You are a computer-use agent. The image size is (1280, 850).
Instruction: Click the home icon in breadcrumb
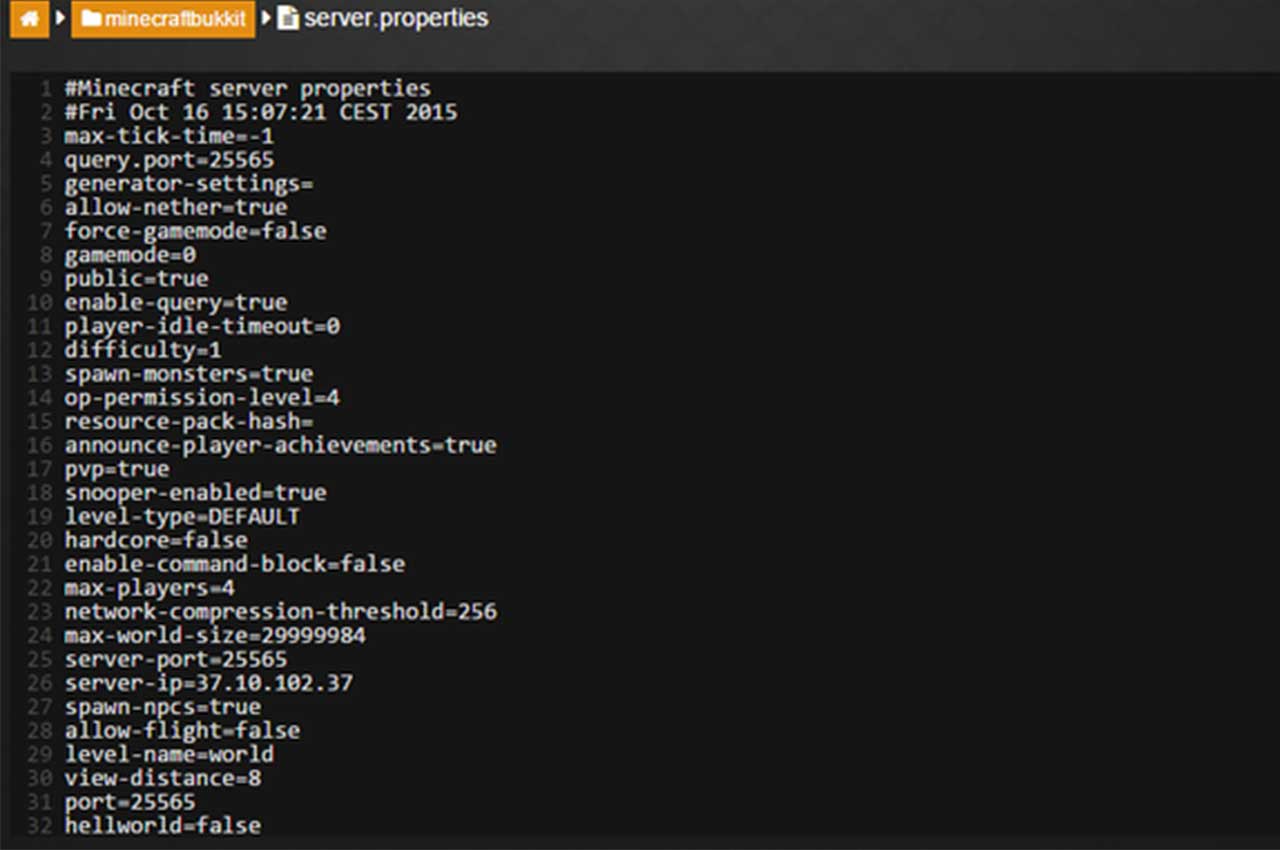pos(29,19)
